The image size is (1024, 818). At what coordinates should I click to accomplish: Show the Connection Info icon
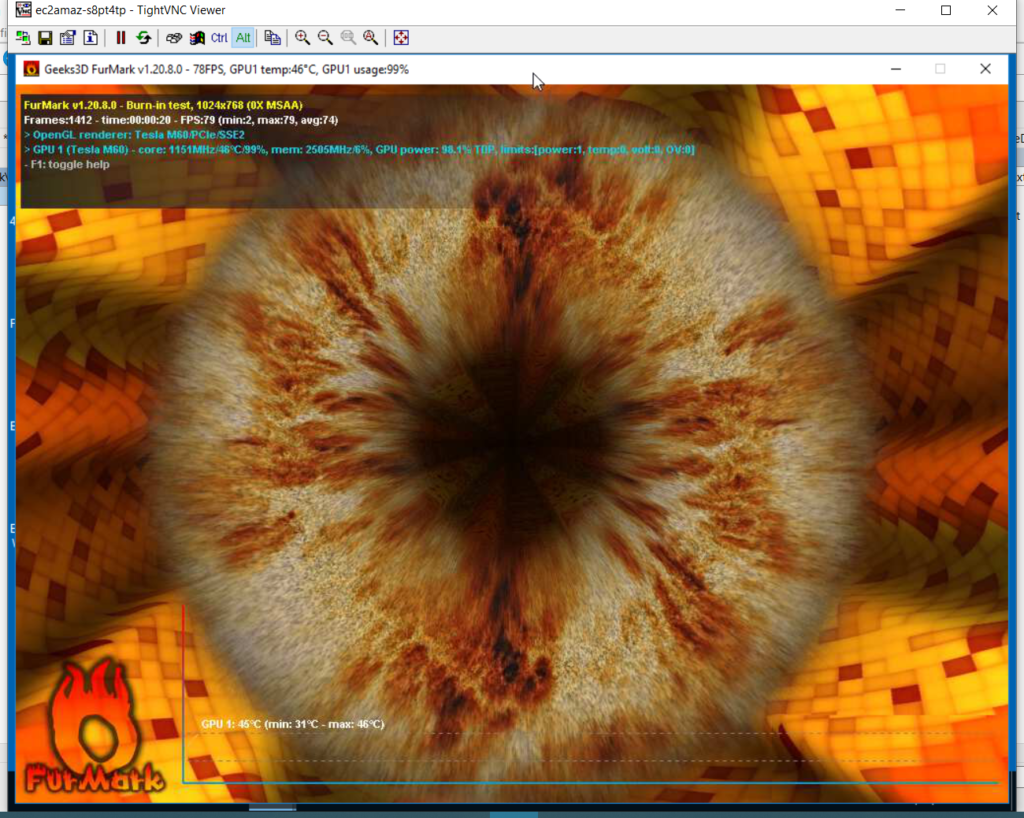[90, 38]
